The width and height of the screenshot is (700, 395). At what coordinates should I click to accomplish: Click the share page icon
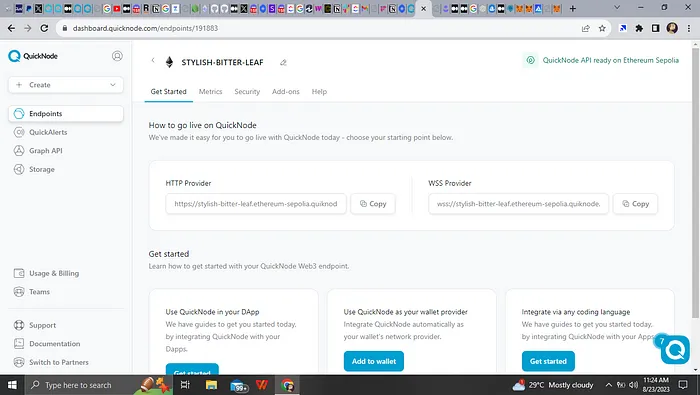point(585,28)
